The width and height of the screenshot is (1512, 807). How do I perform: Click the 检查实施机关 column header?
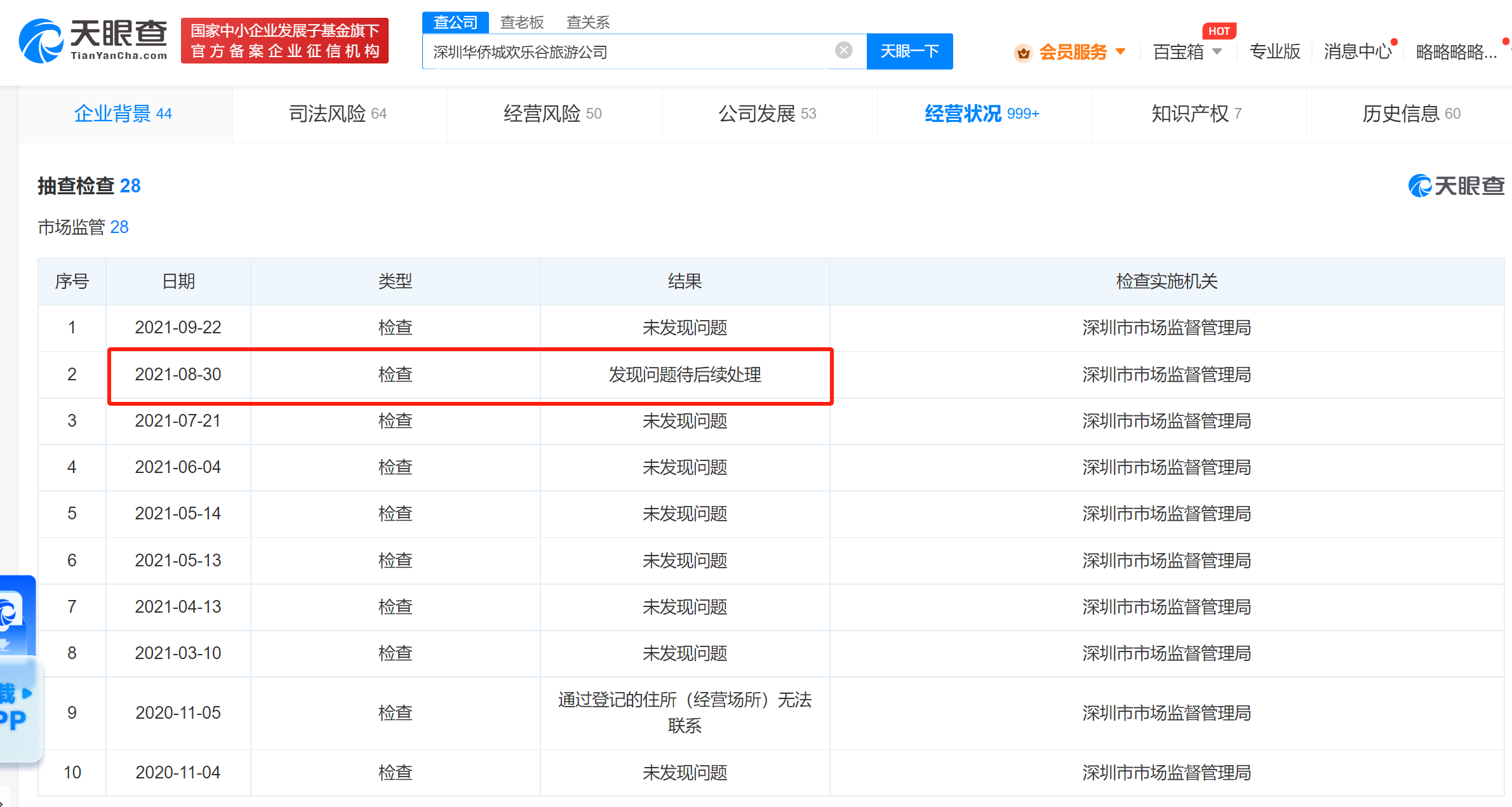tap(1167, 281)
